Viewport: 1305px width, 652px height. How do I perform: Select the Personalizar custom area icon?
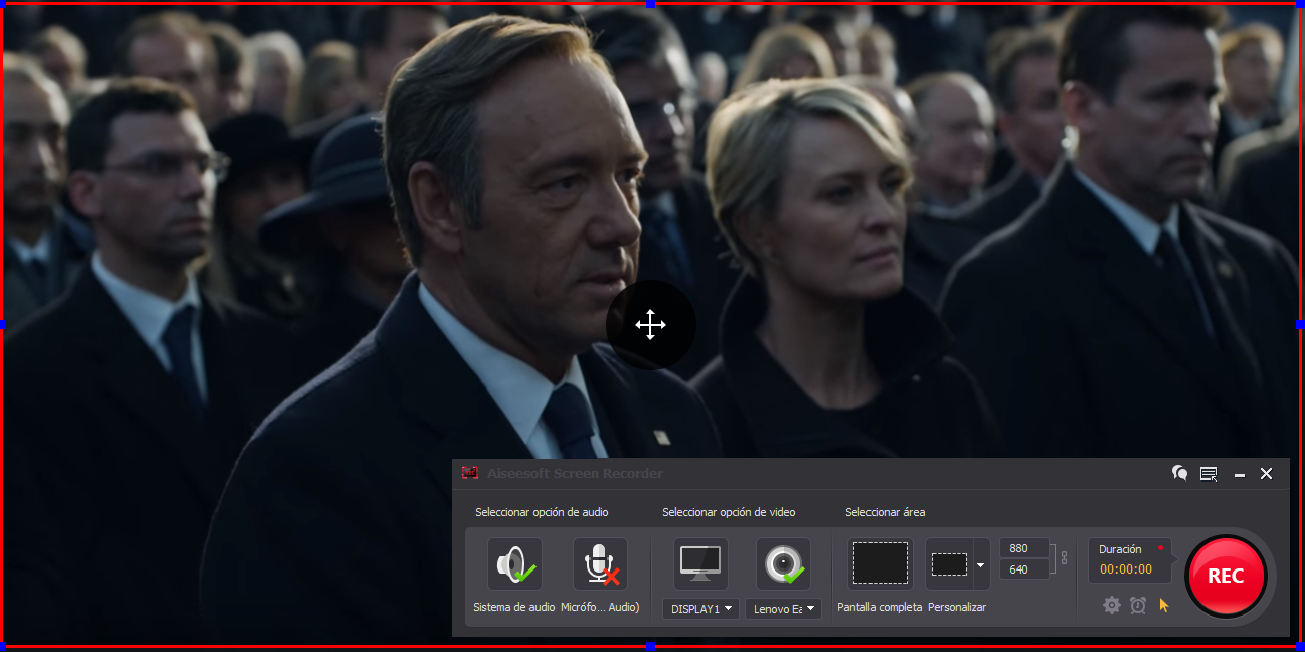coord(949,565)
